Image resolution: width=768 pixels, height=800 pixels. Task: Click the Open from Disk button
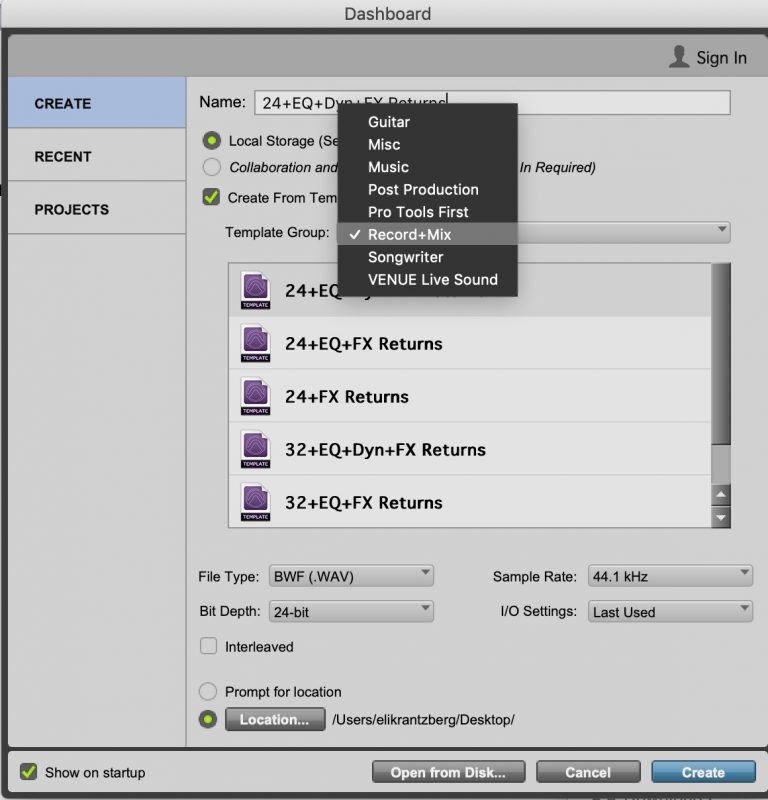pyautogui.click(x=447, y=772)
